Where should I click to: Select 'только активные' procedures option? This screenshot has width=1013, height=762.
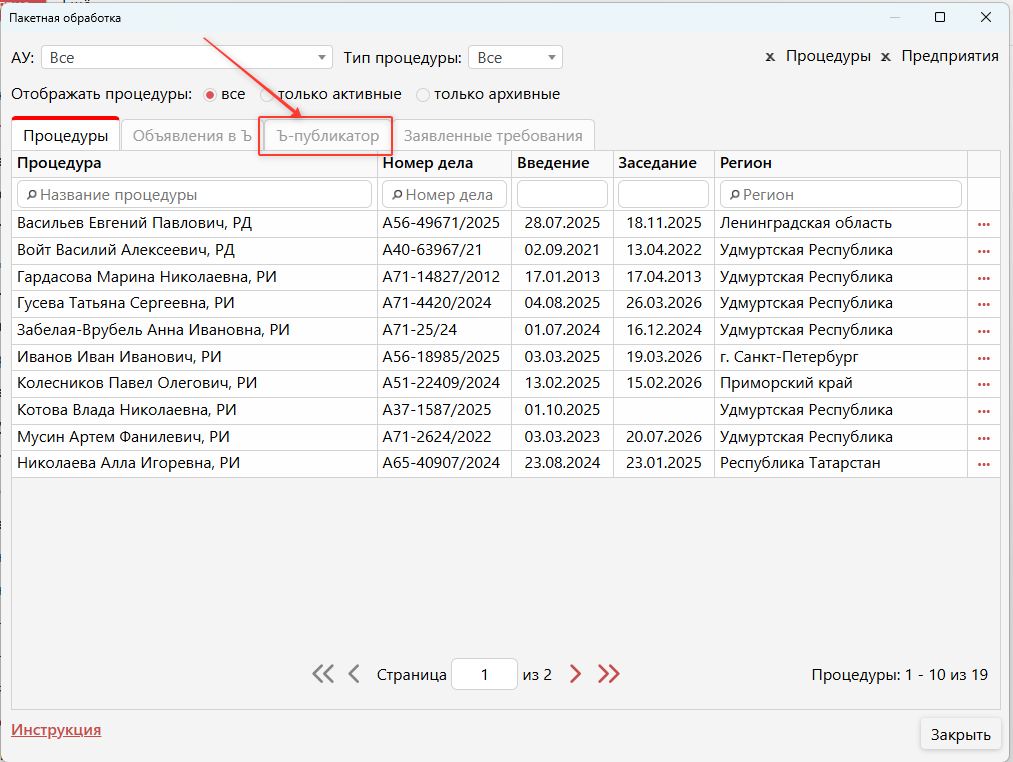267,95
